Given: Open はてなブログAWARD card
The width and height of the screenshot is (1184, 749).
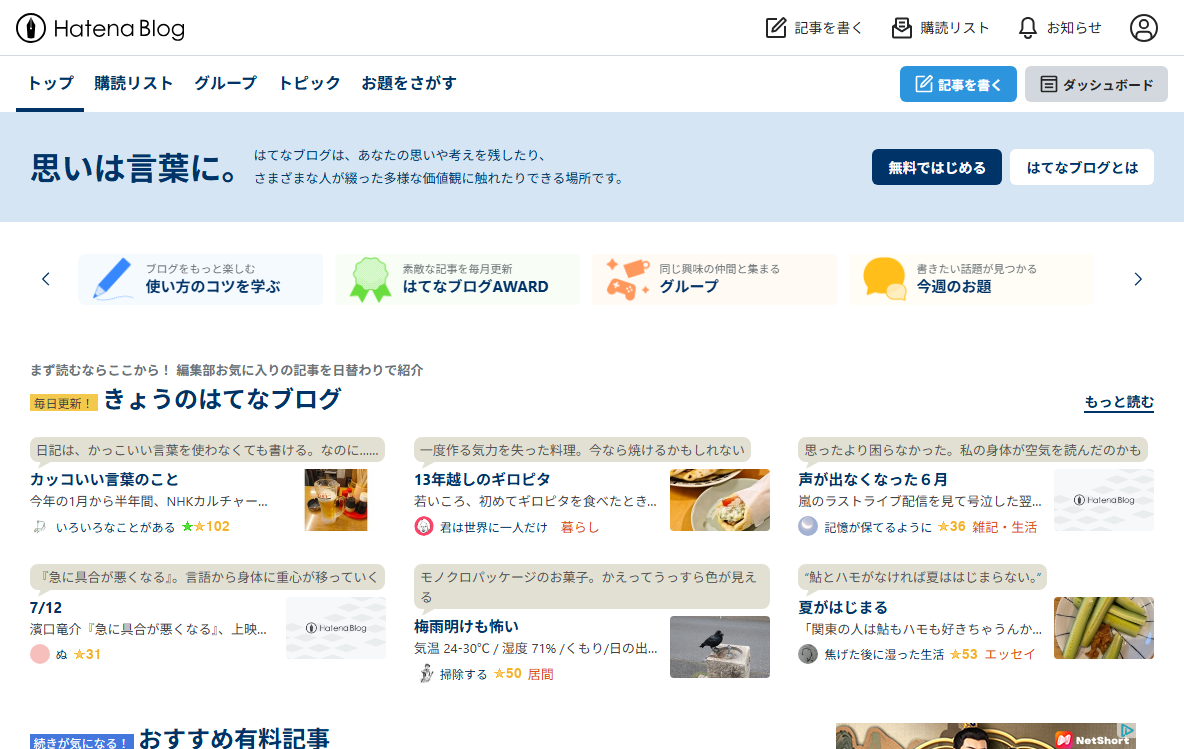Looking at the screenshot, I should (458, 279).
